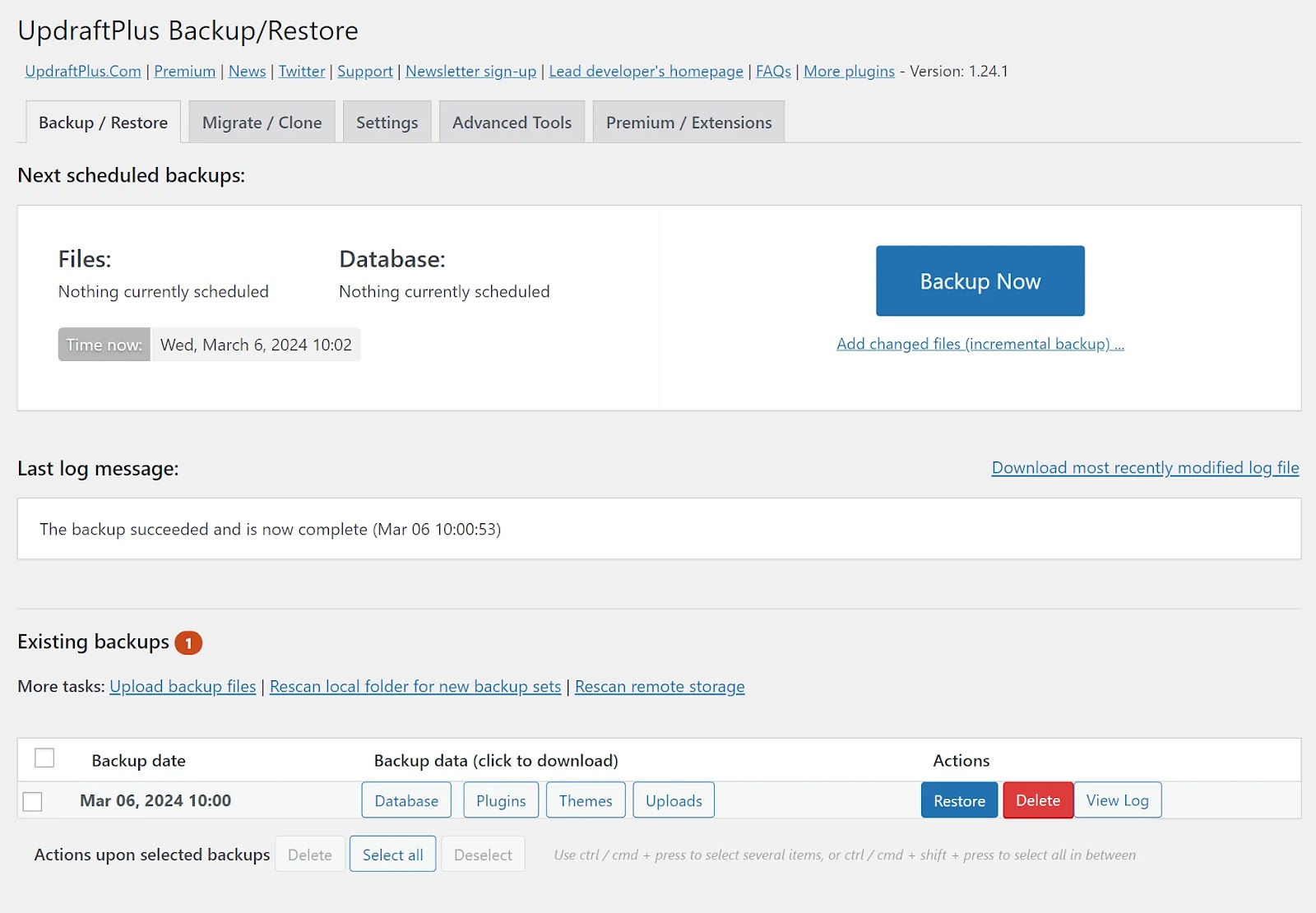Download most recently modified log file

point(1144,467)
